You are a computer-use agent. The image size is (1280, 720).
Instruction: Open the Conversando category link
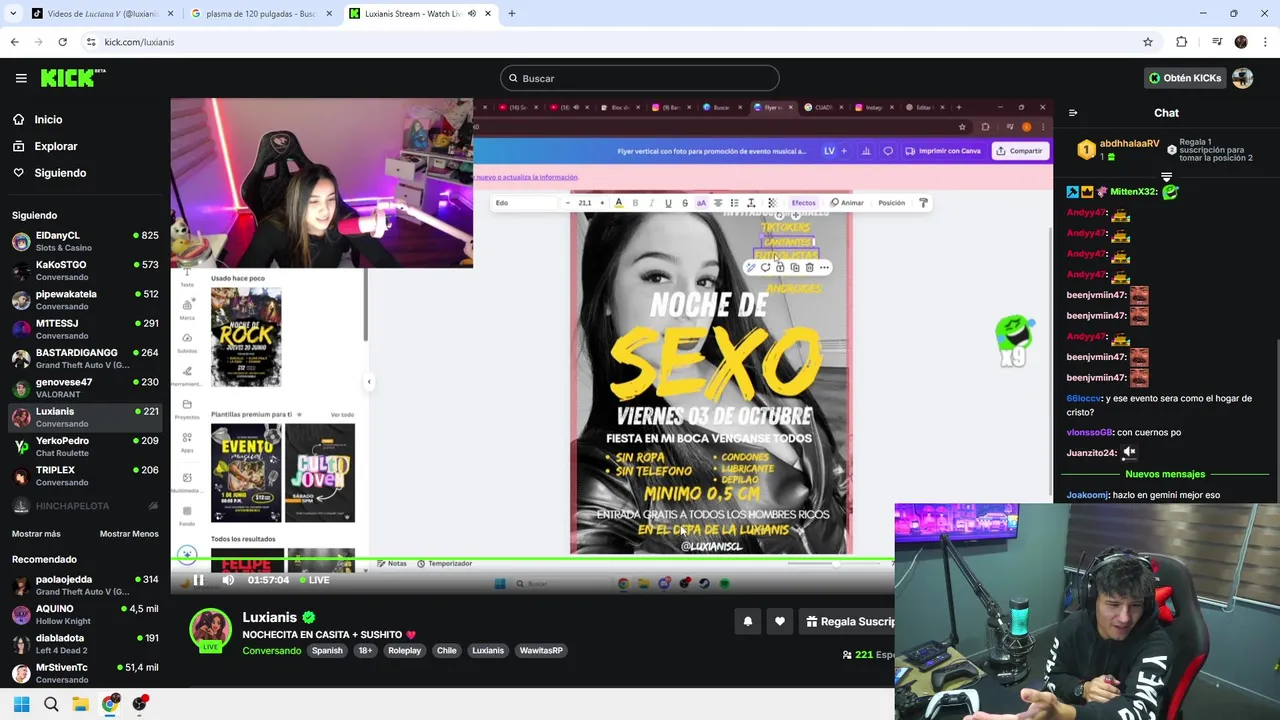271,651
